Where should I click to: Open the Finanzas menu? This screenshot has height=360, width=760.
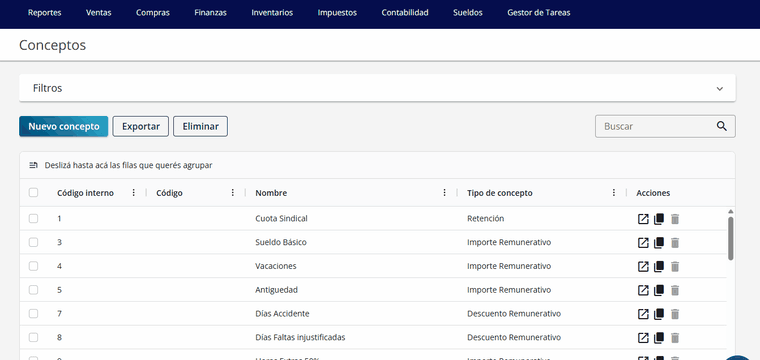pyautogui.click(x=210, y=13)
